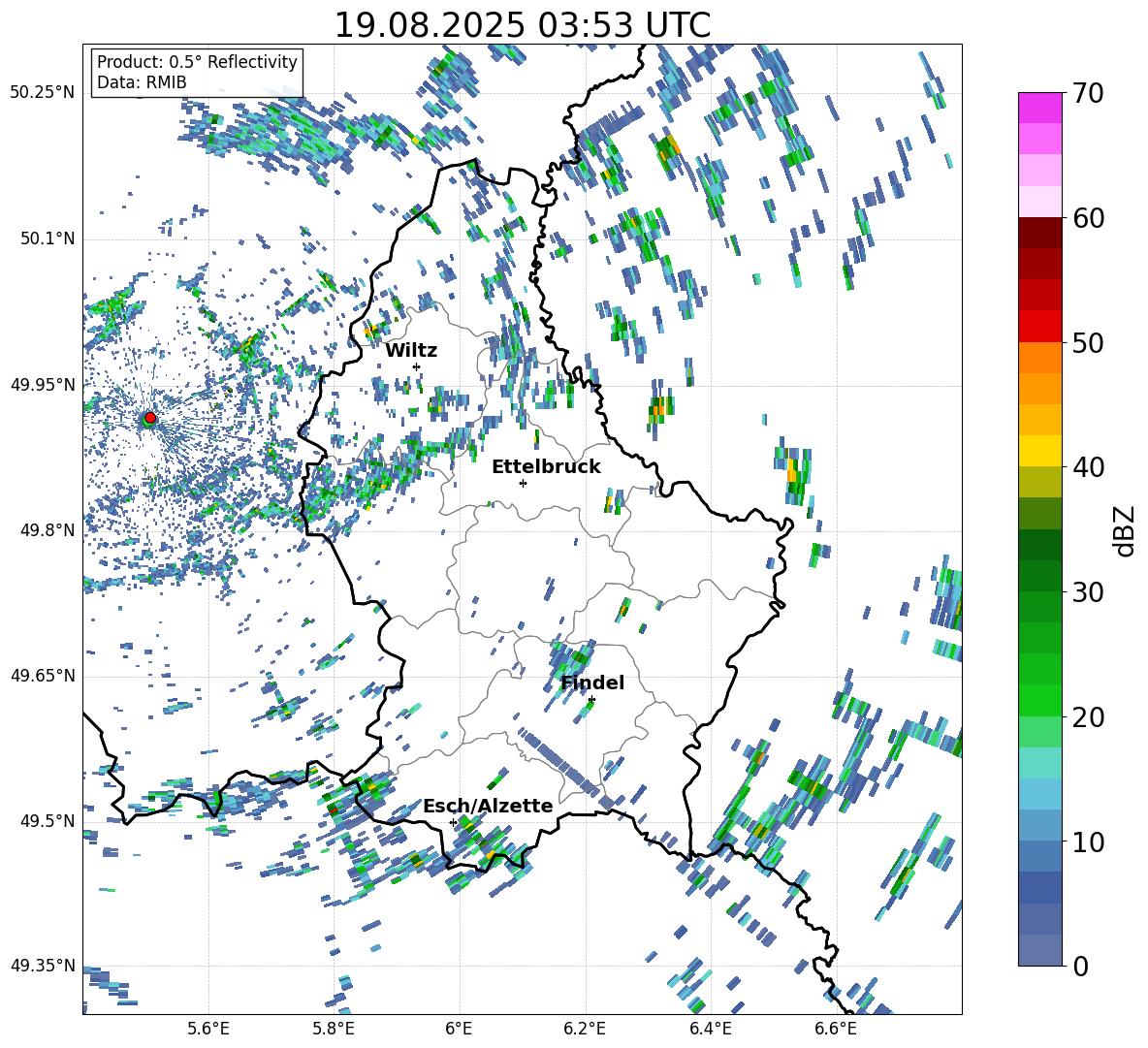This screenshot has height=1048, width=1148.
Task: Click the magenta top colorbar segment
Action: tap(1039, 109)
